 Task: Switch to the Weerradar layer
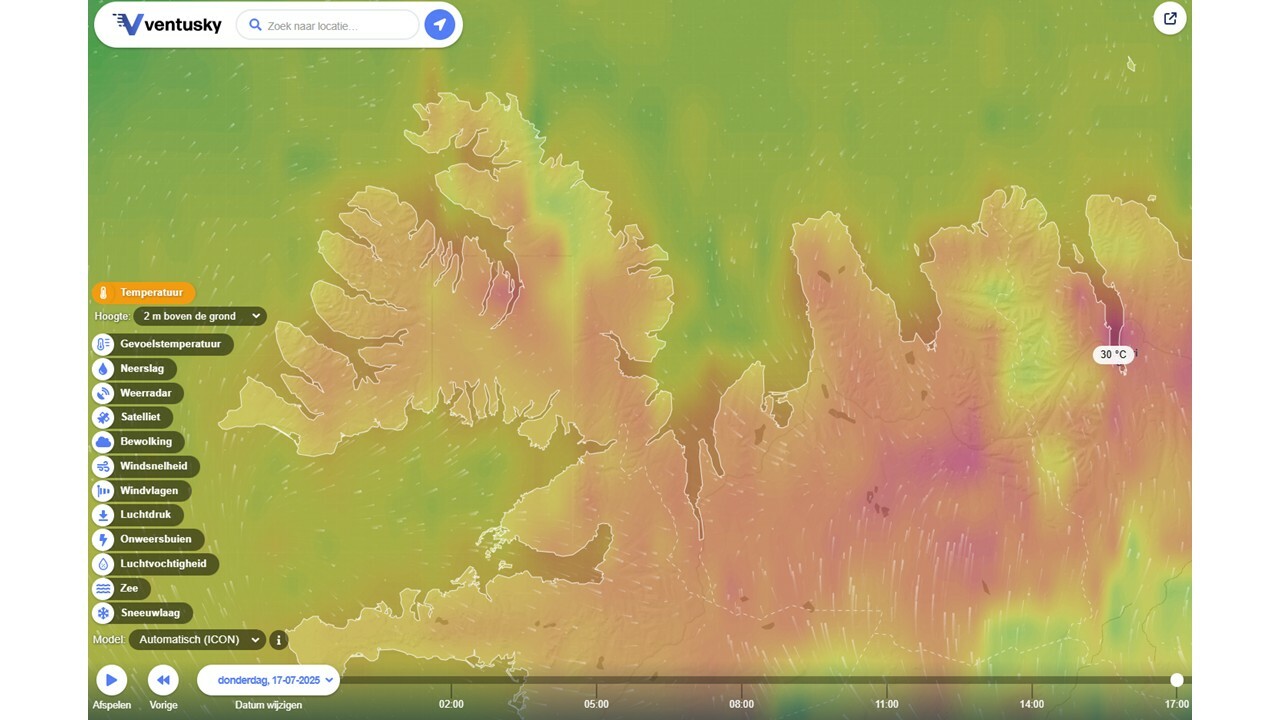[138, 393]
